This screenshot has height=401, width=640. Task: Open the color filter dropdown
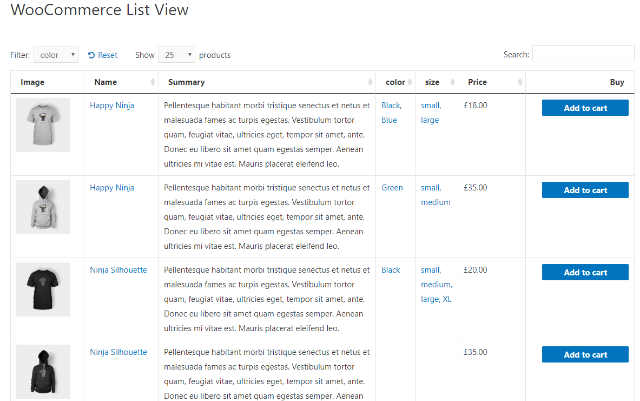point(56,55)
